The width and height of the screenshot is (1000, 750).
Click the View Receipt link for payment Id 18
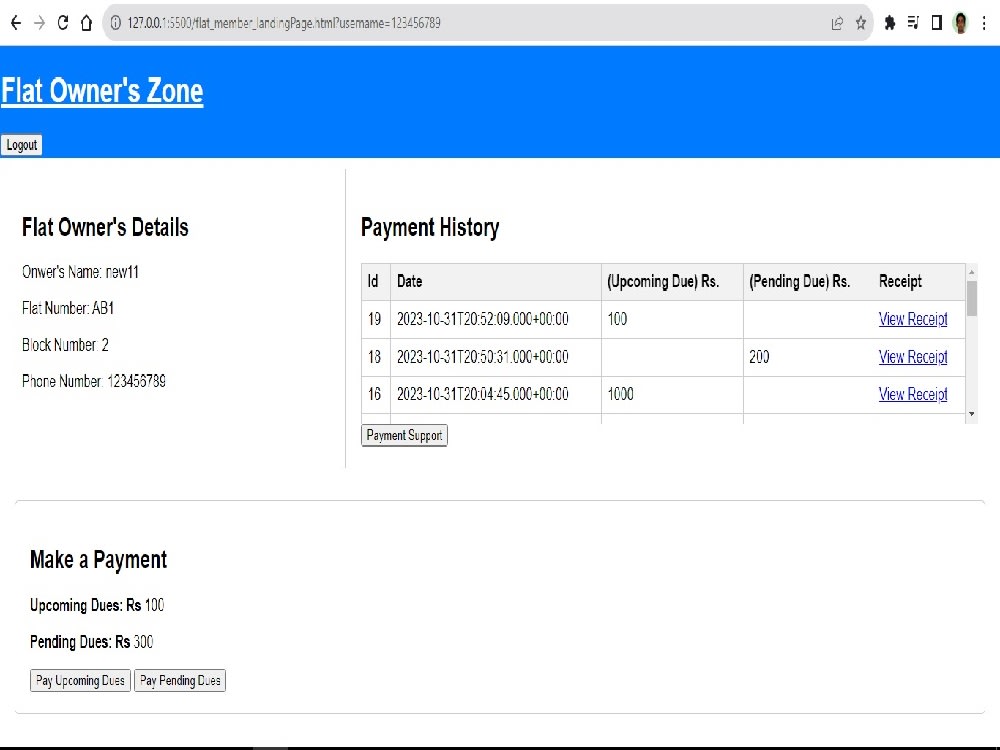click(x=913, y=357)
